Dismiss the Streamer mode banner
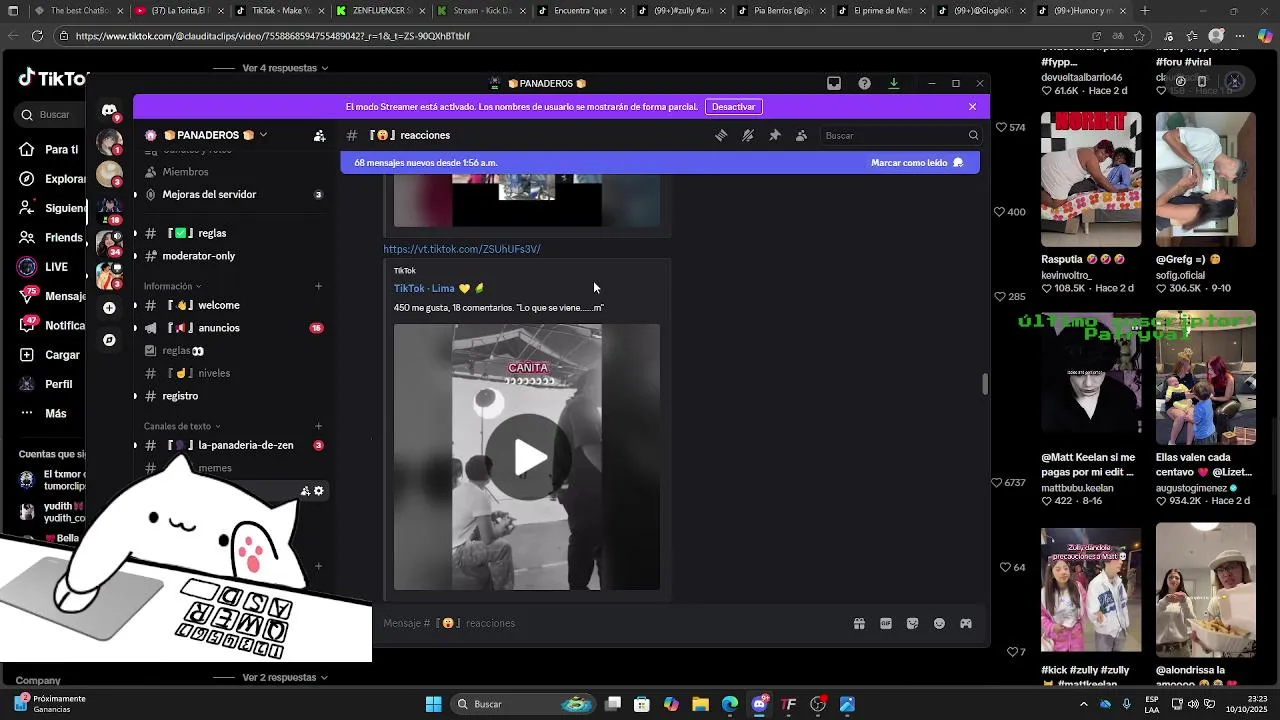The height and width of the screenshot is (720, 1280). tap(972, 106)
